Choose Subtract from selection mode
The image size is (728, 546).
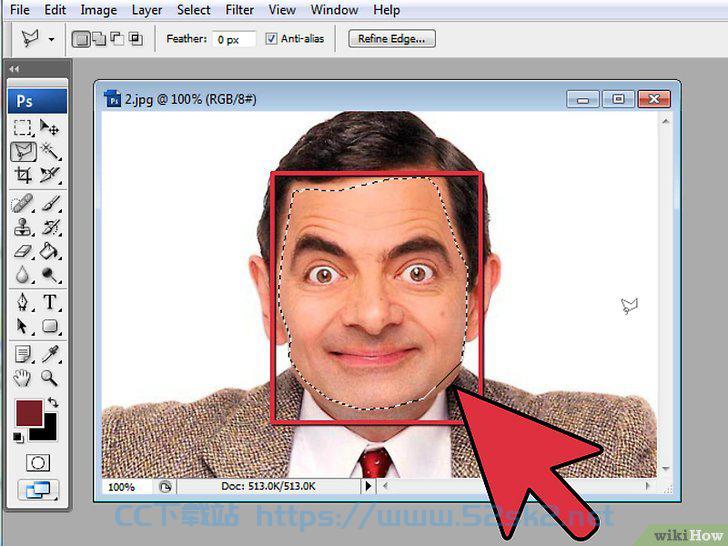click(x=117, y=39)
